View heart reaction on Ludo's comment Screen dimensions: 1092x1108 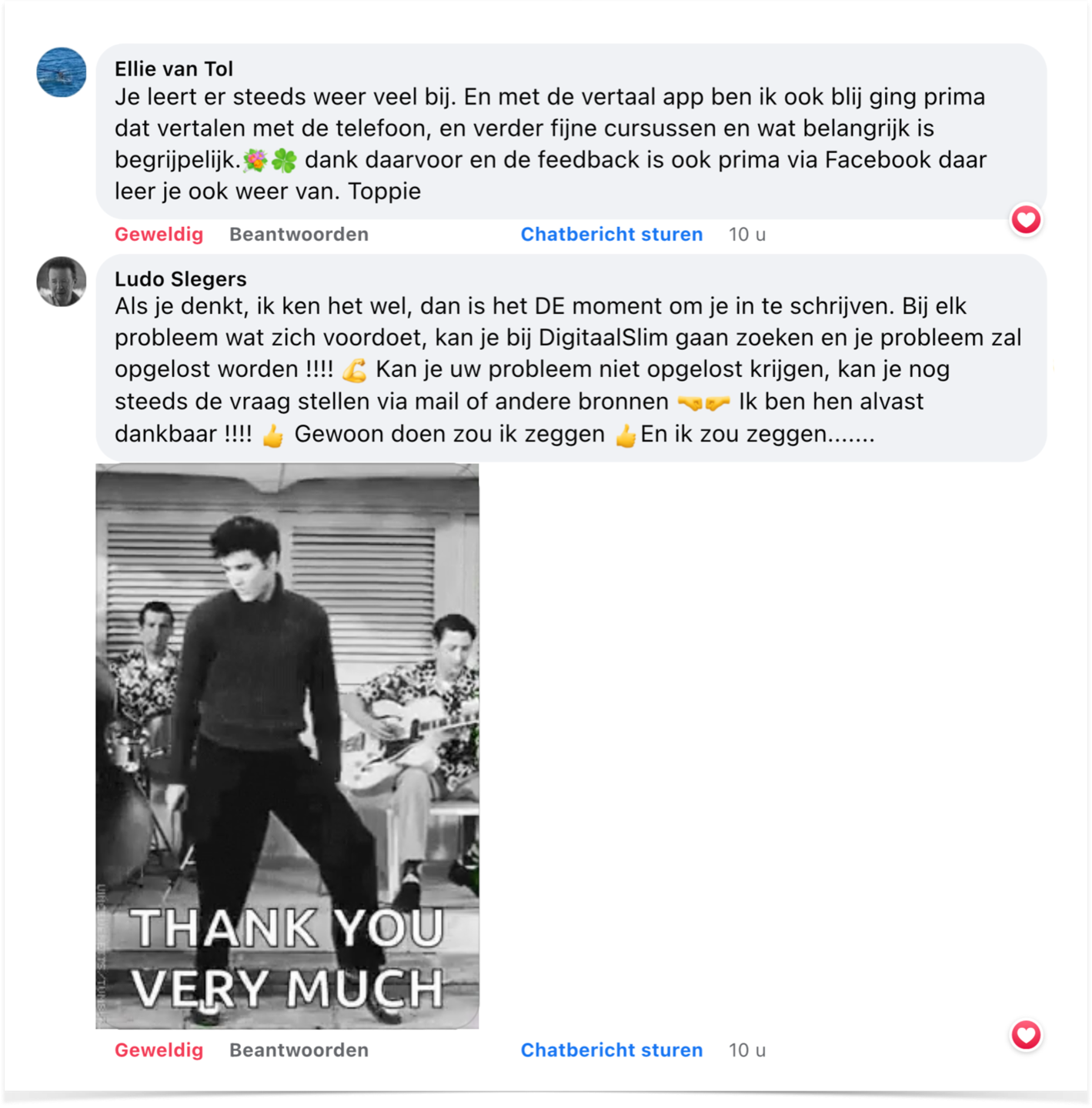(x=1026, y=1035)
